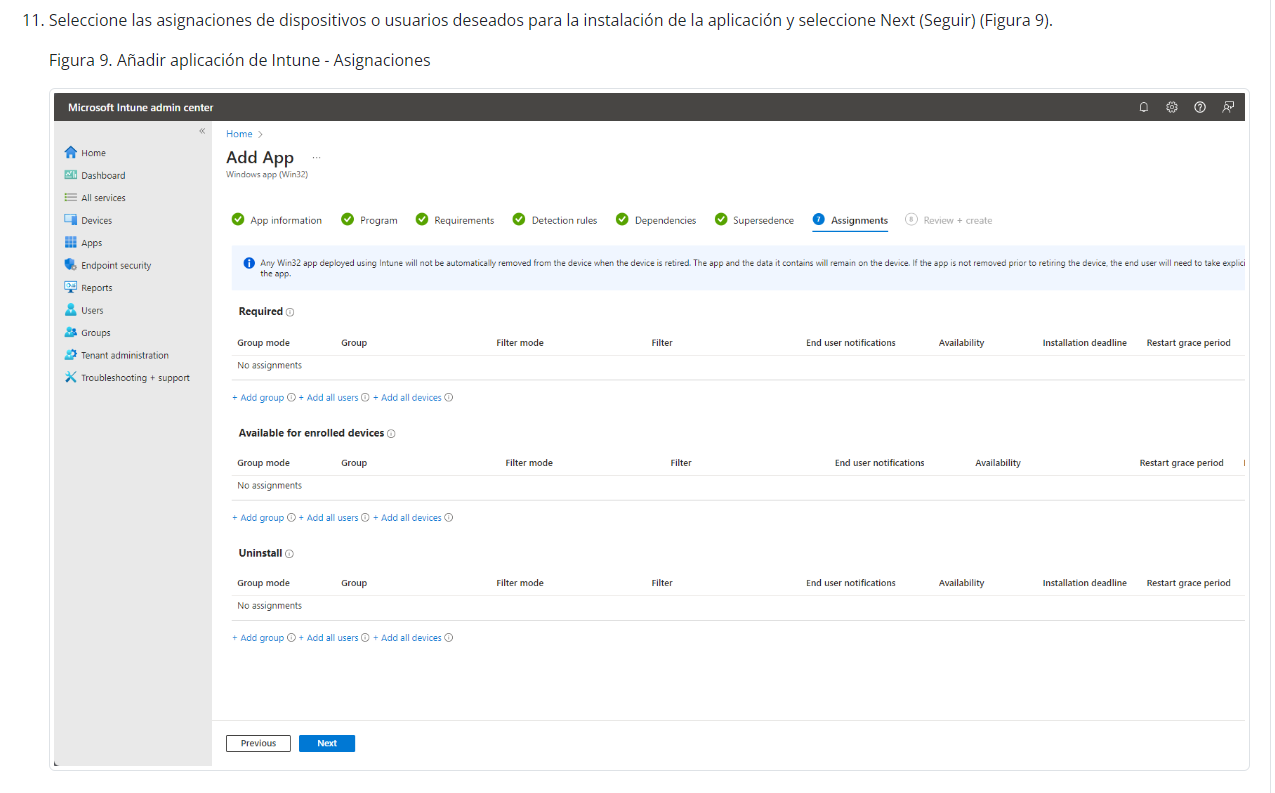The width and height of the screenshot is (1275, 793).
Task: Open Troubleshooting + support in sidebar
Action: click(127, 378)
